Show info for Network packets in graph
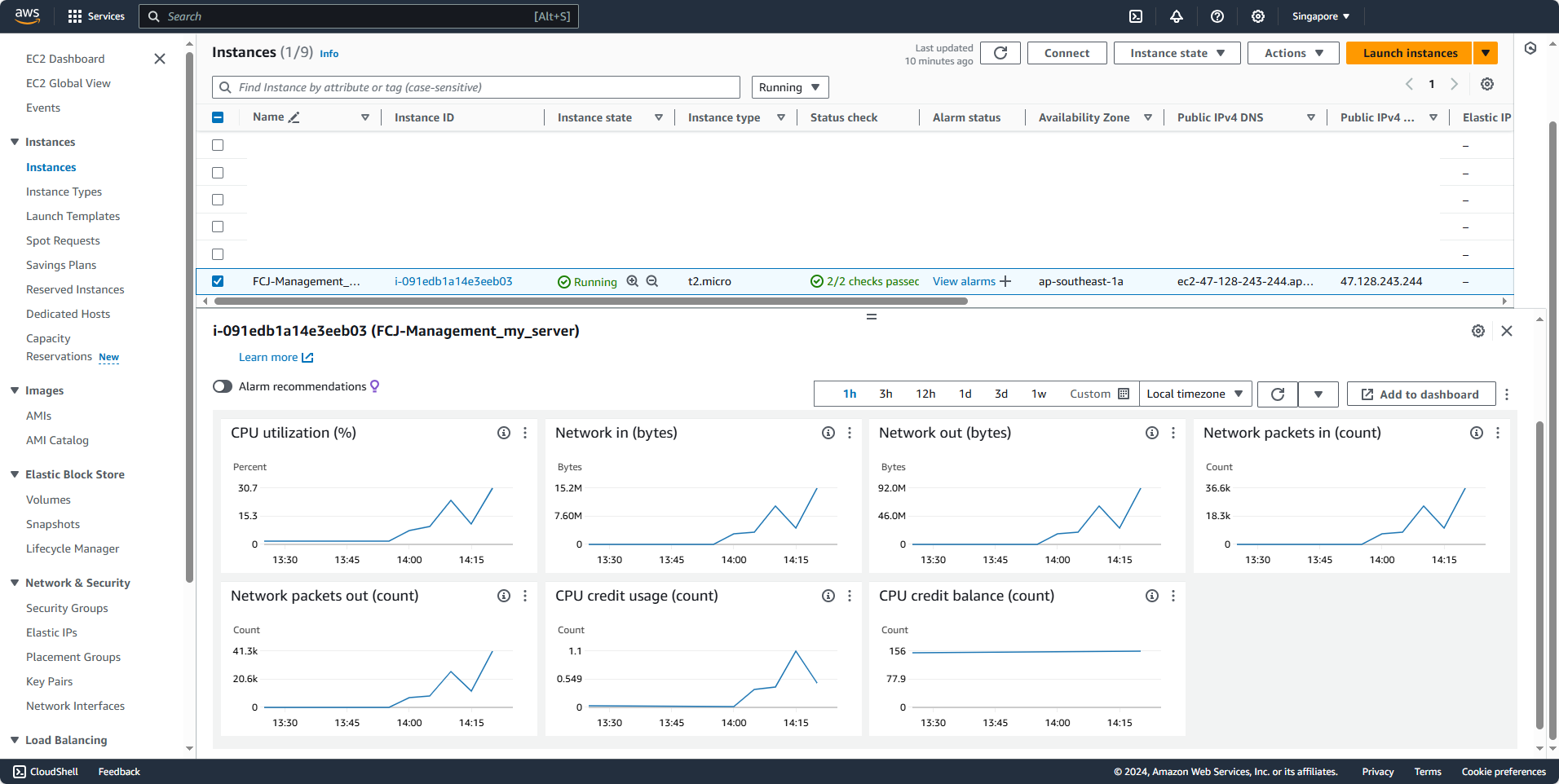The image size is (1559, 784). click(1477, 433)
